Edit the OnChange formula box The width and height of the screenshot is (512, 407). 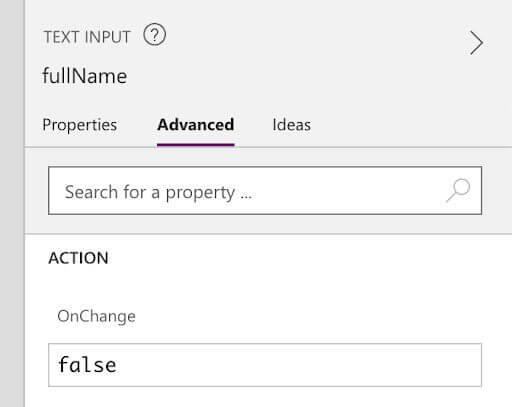click(265, 365)
